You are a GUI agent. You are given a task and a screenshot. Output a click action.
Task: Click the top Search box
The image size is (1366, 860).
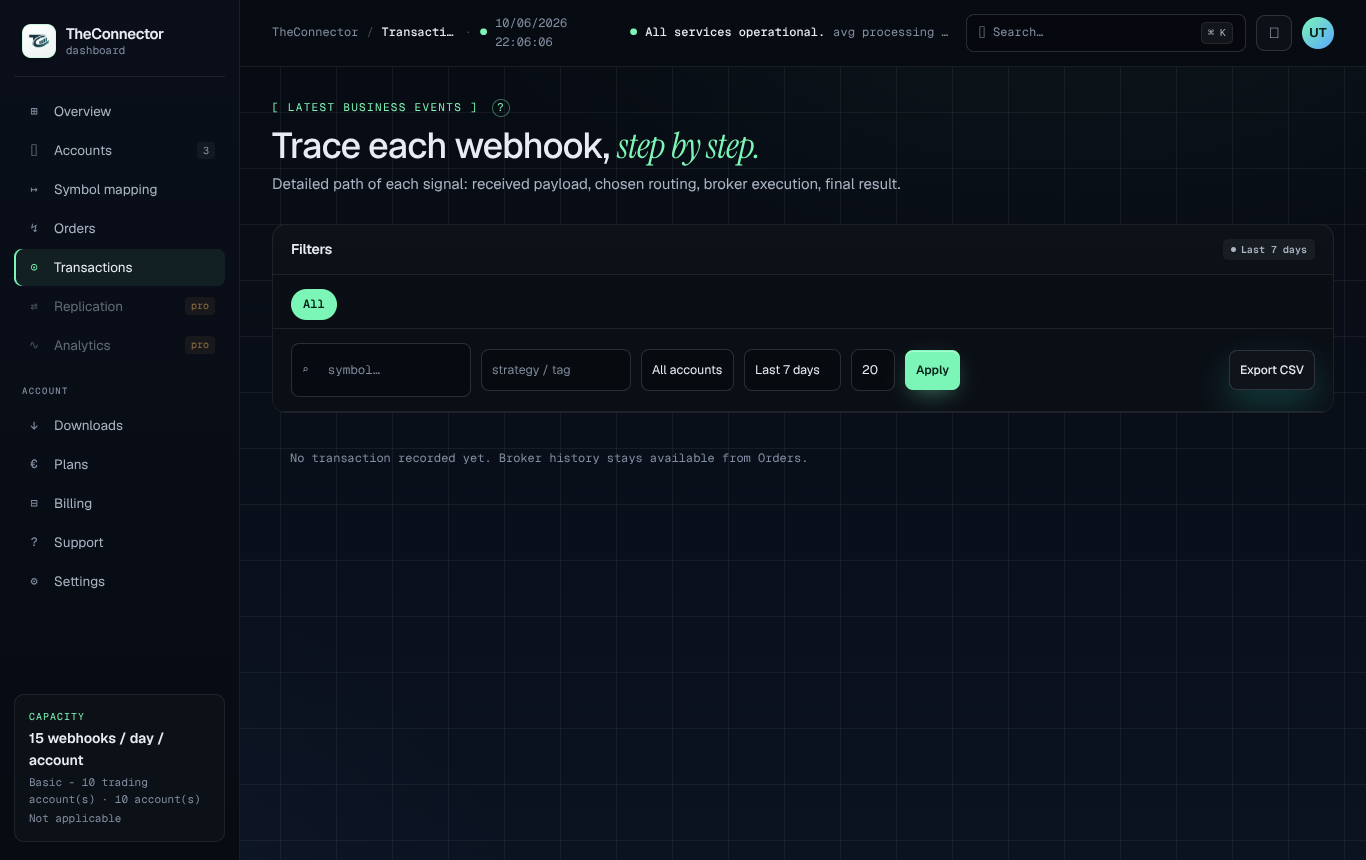coord(1106,32)
